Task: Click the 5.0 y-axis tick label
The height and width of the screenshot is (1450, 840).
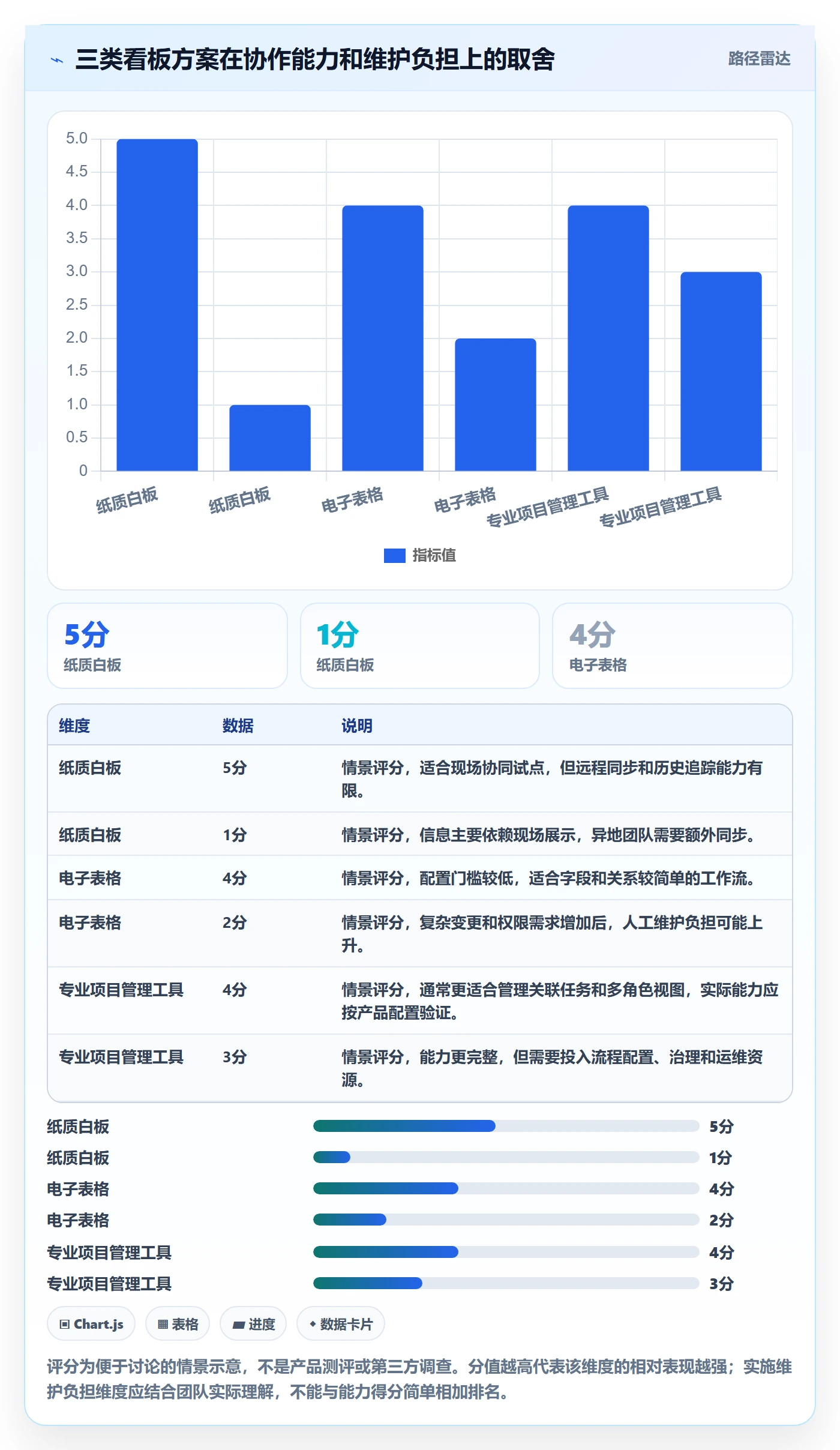Action: [x=77, y=139]
